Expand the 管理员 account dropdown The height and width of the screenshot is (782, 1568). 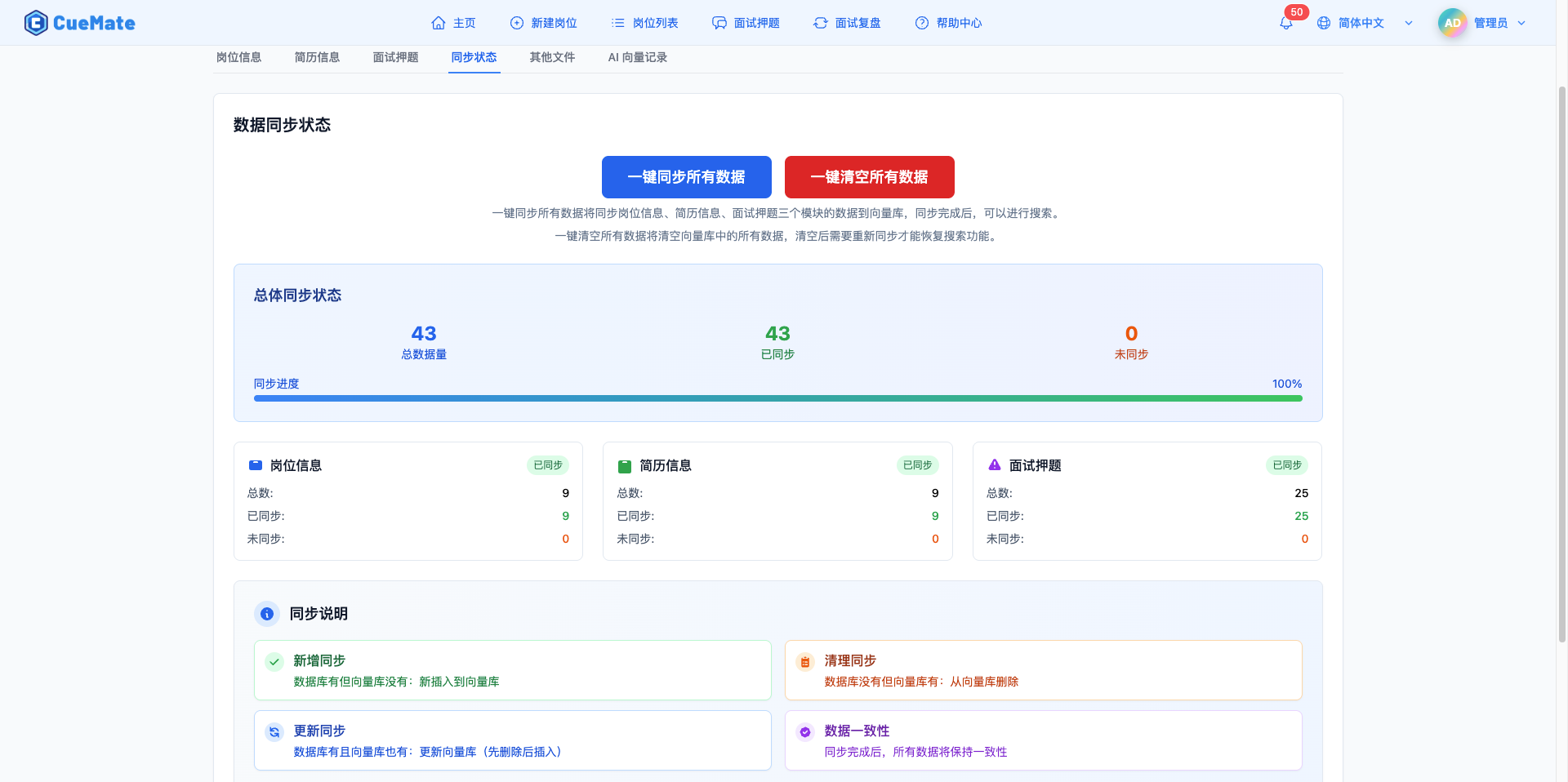tap(1522, 23)
